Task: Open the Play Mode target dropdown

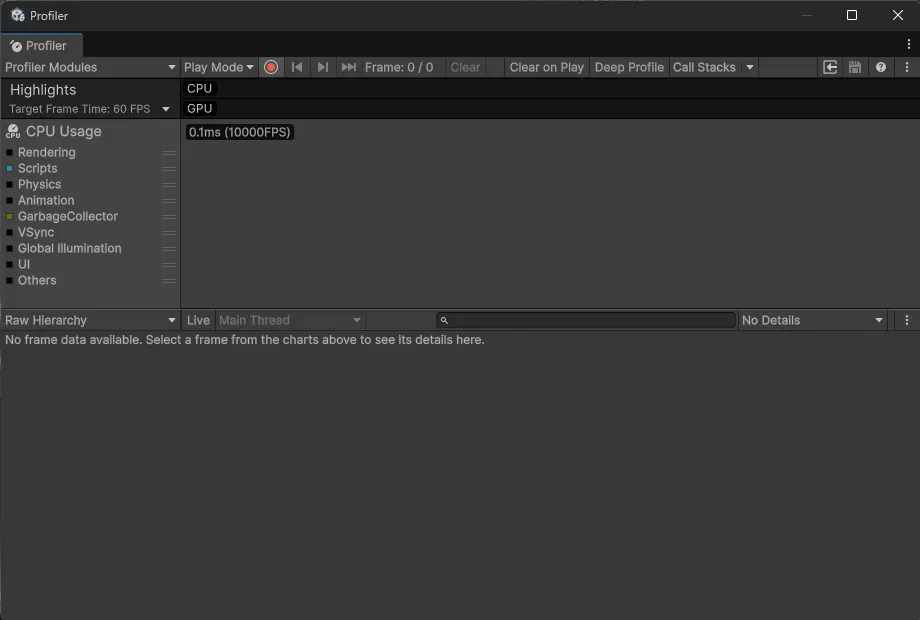Action: pos(218,67)
